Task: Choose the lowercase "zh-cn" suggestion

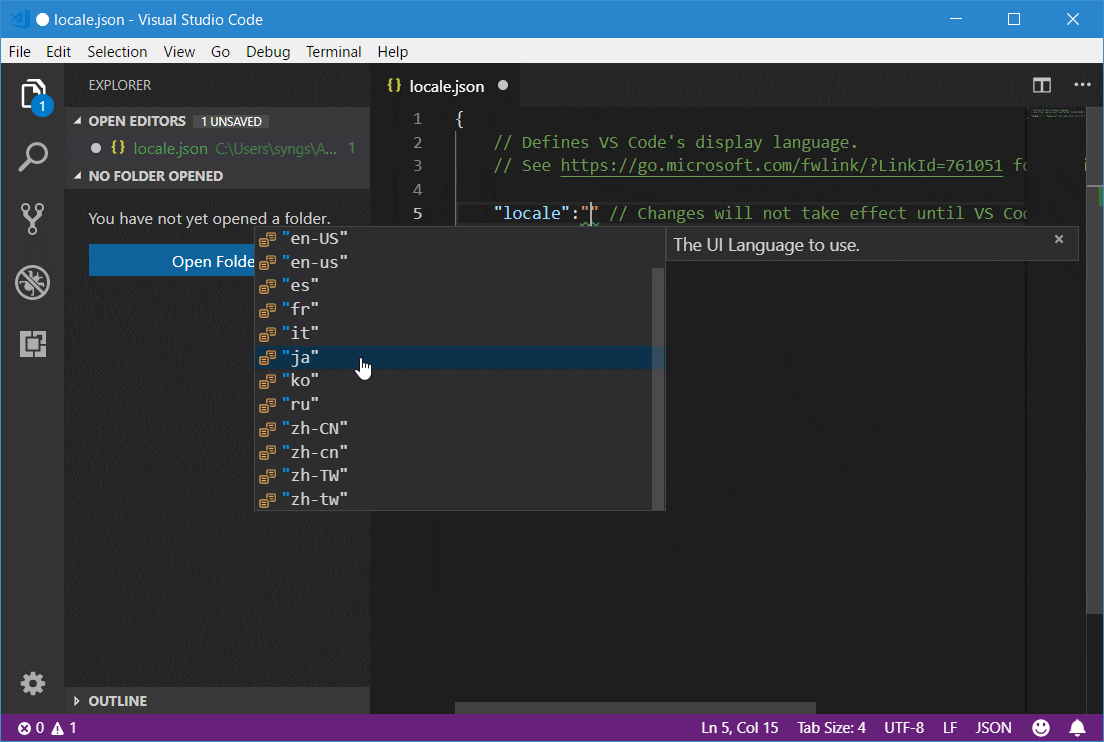Action: pyautogui.click(x=453, y=453)
